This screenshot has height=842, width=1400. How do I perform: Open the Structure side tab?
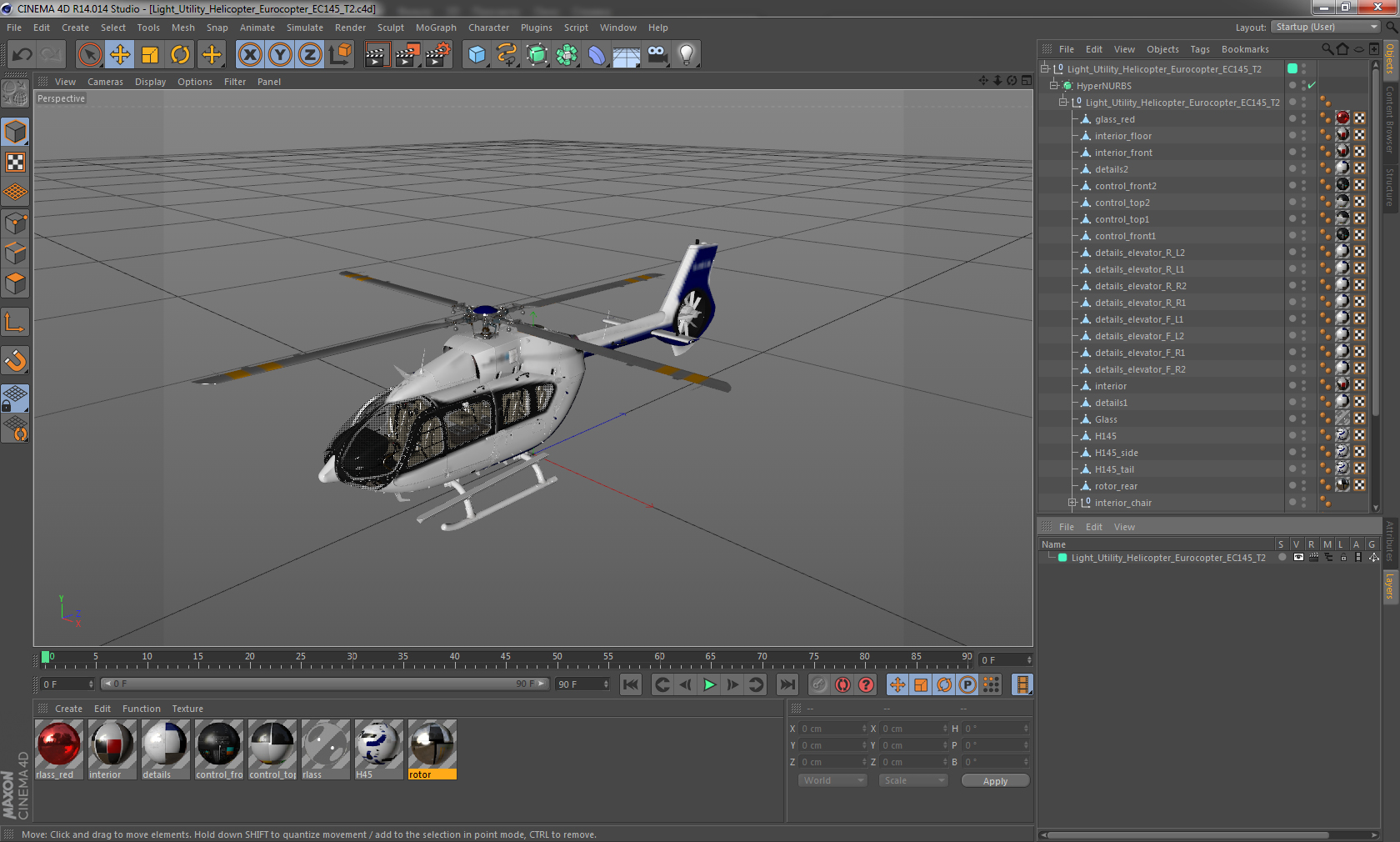(x=1390, y=187)
